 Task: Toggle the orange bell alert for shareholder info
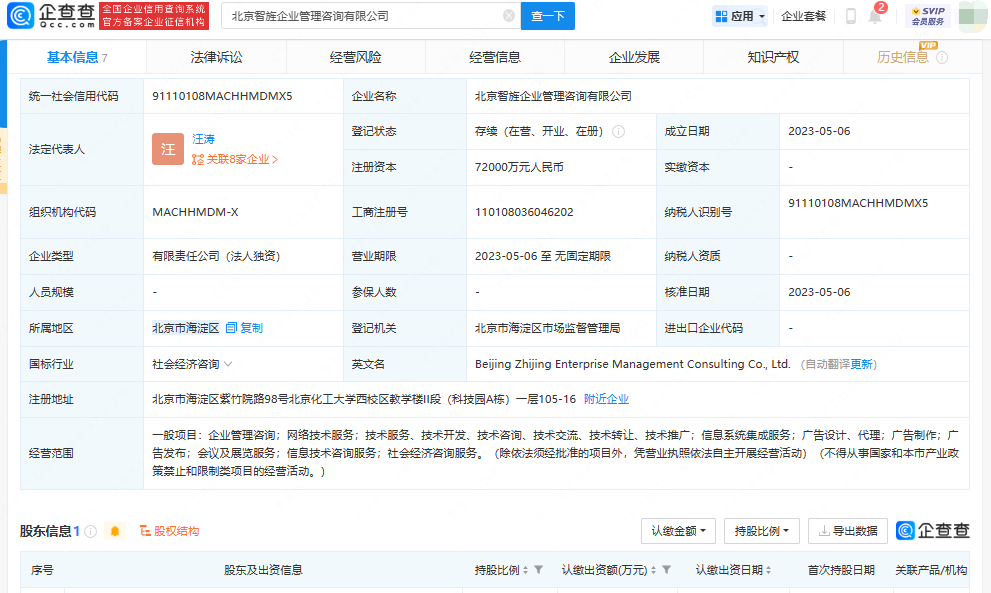click(x=115, y=531)
